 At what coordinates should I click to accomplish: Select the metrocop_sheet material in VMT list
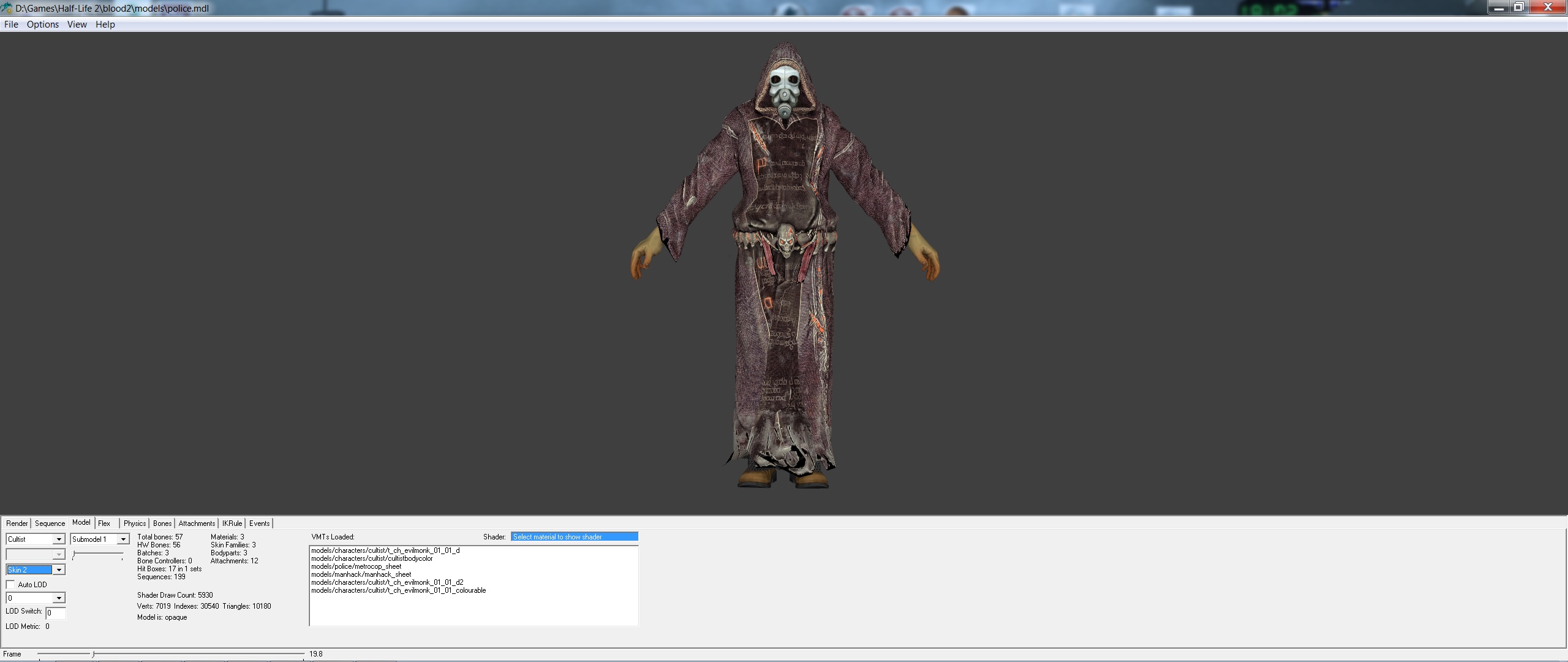tap(356, 566)
